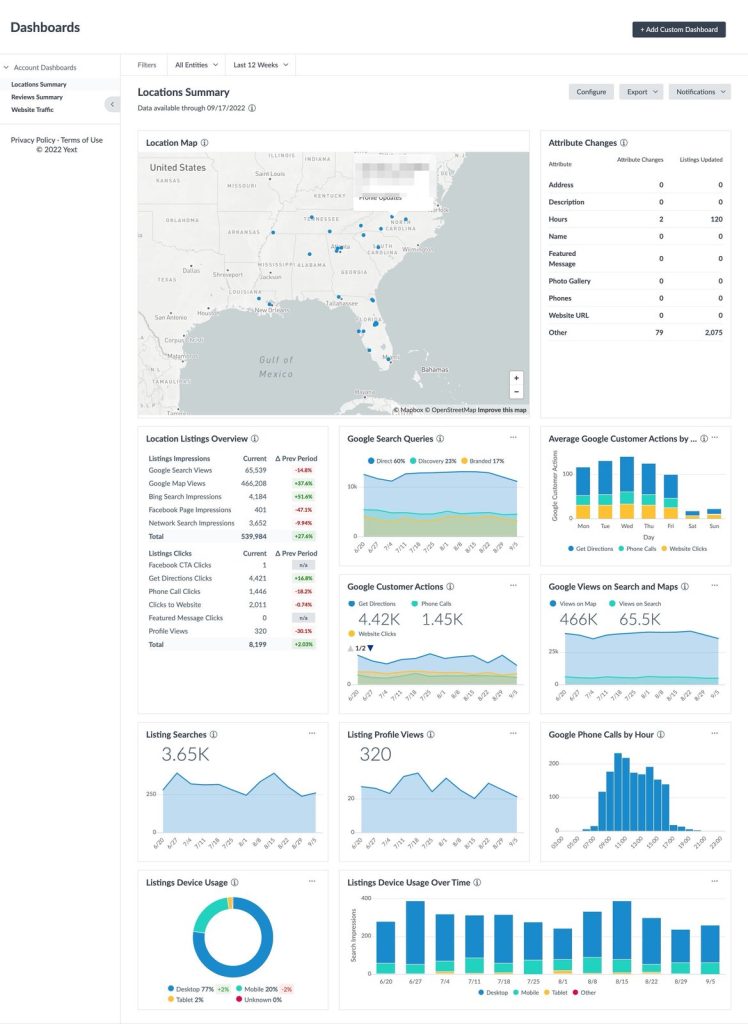The height and width of the screenshot is (1024, 748).
Task: Click map zoom in plus button
Action: [x=517, y=378]
